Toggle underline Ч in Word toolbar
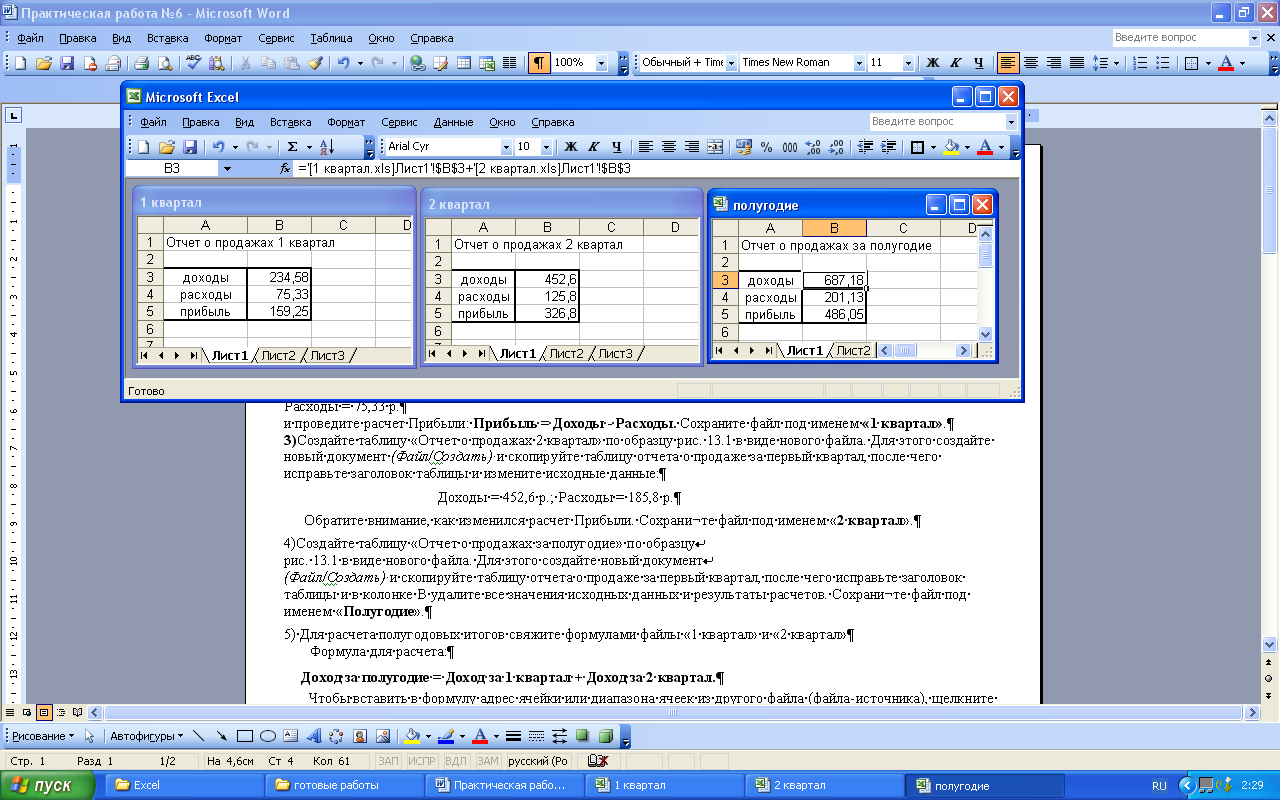 (x=979, y=62)
